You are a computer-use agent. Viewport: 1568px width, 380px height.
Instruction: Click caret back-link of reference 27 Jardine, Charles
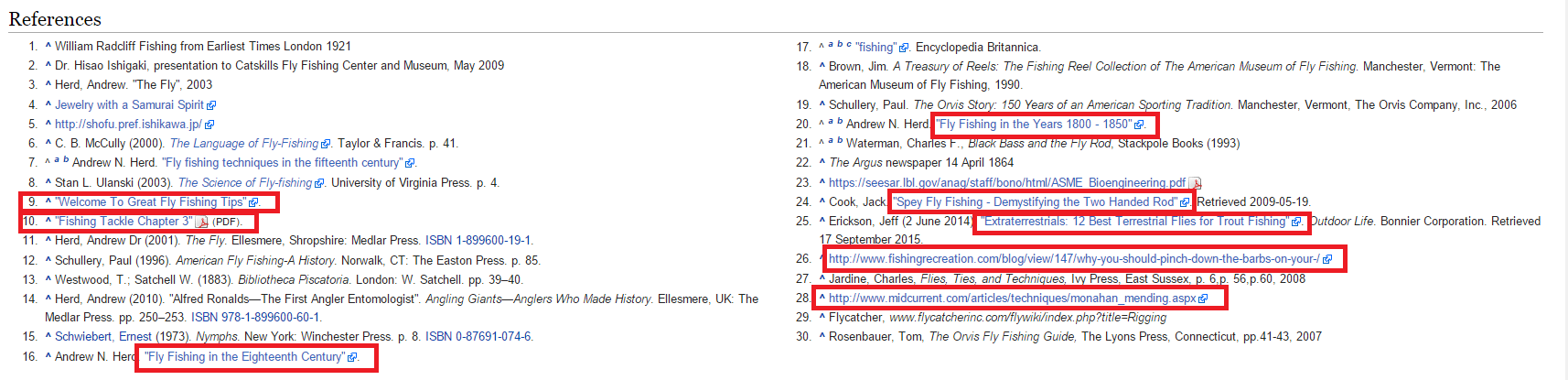pyautogui.click(x=822, y=277)
